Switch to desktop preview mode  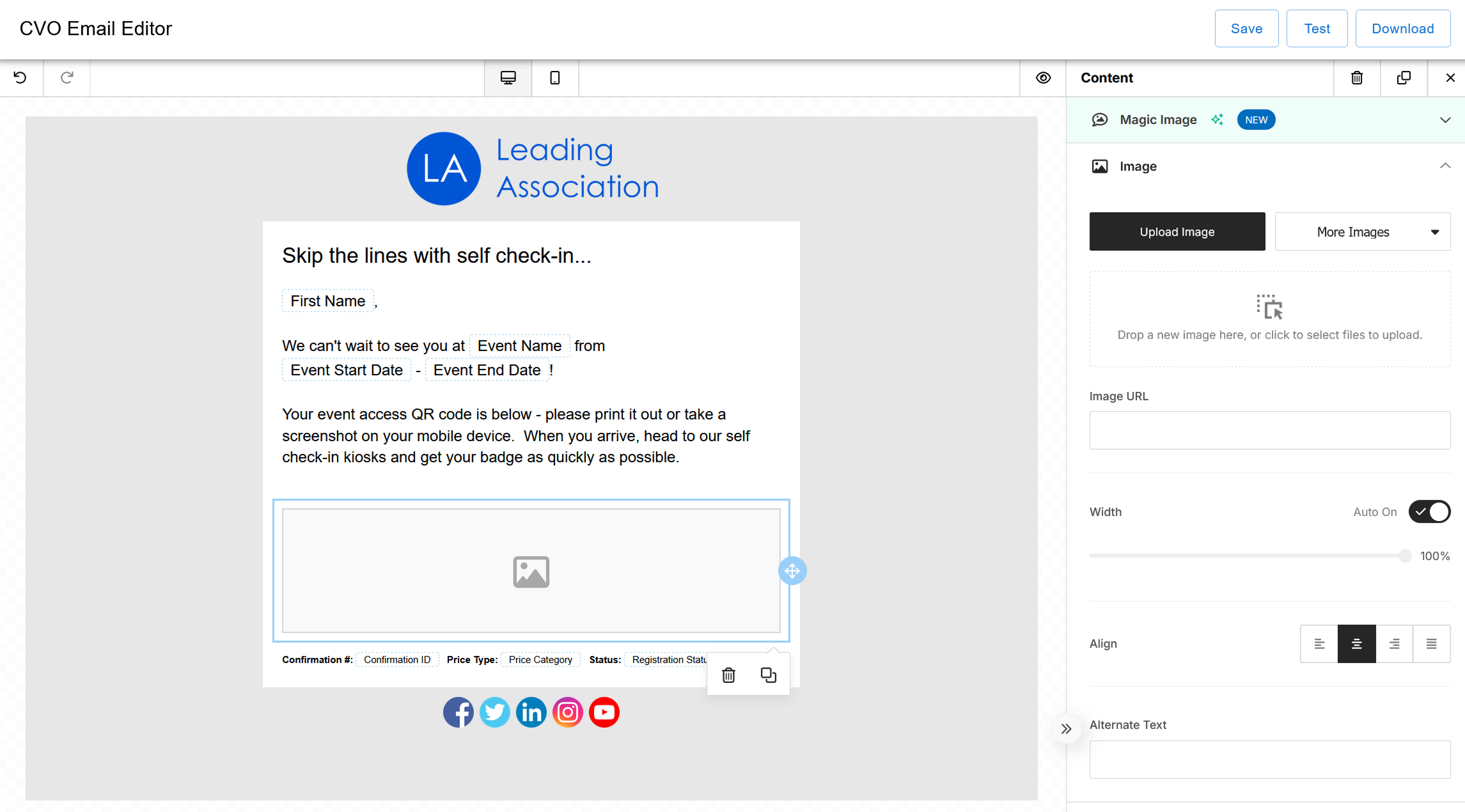click(508, 78)
